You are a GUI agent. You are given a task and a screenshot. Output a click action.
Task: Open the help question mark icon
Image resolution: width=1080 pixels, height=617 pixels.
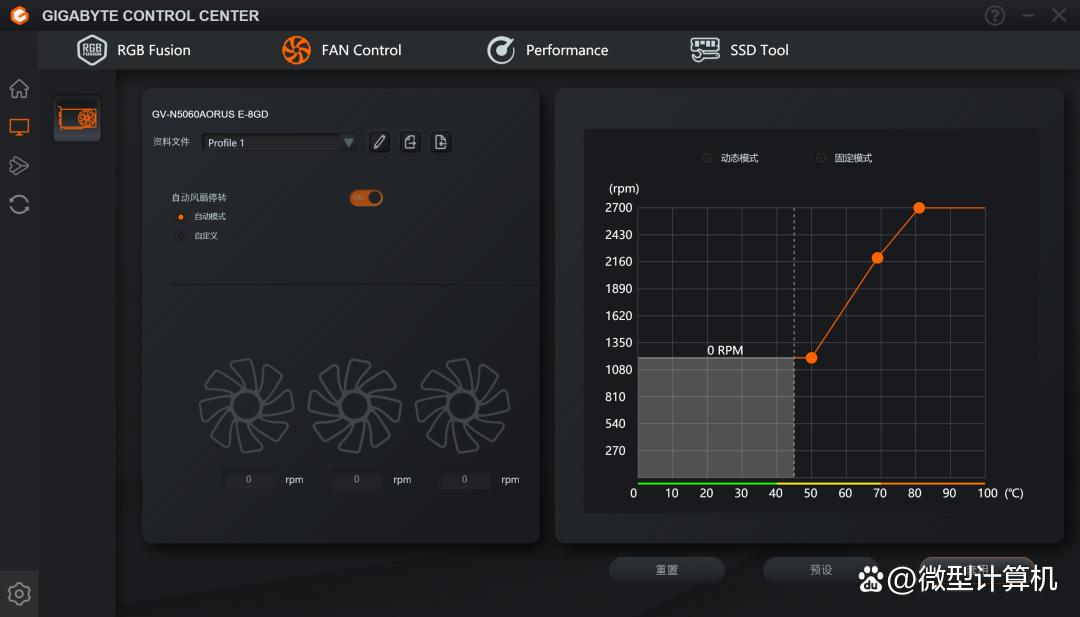(995, 15)
